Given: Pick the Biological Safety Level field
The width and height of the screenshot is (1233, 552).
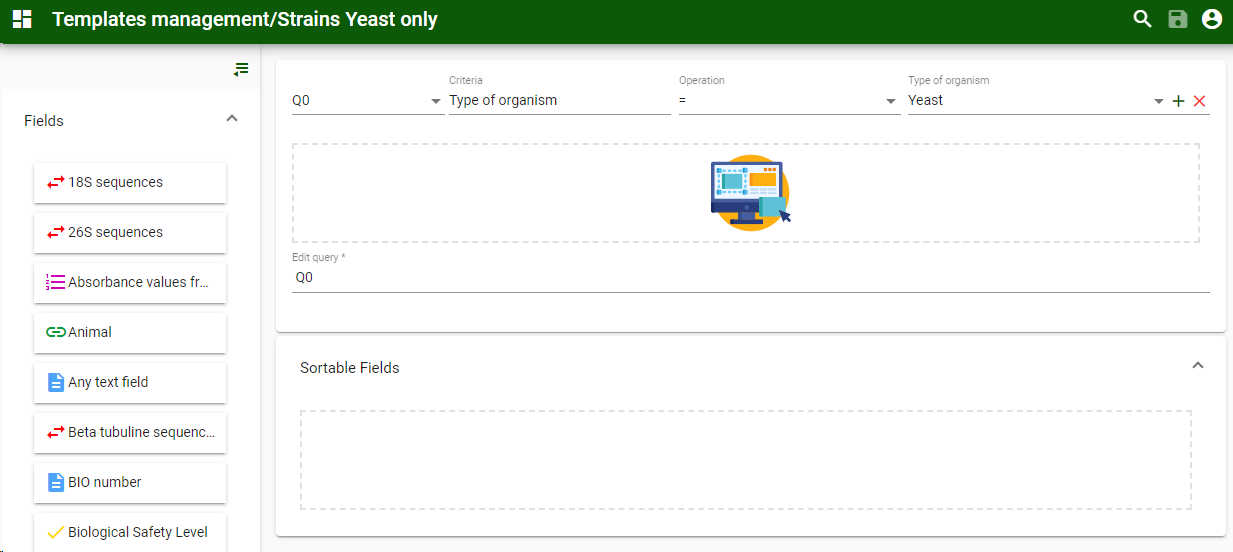Looking at the screenshot, I should [130, 532].
